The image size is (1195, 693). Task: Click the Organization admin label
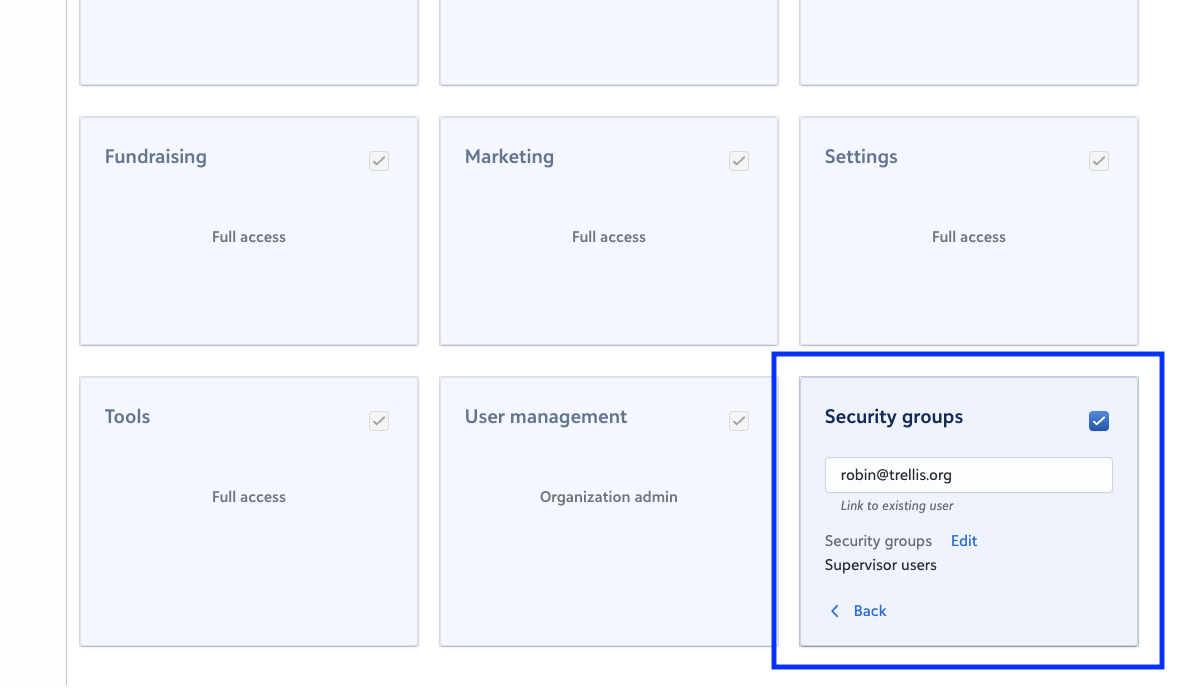609,497
